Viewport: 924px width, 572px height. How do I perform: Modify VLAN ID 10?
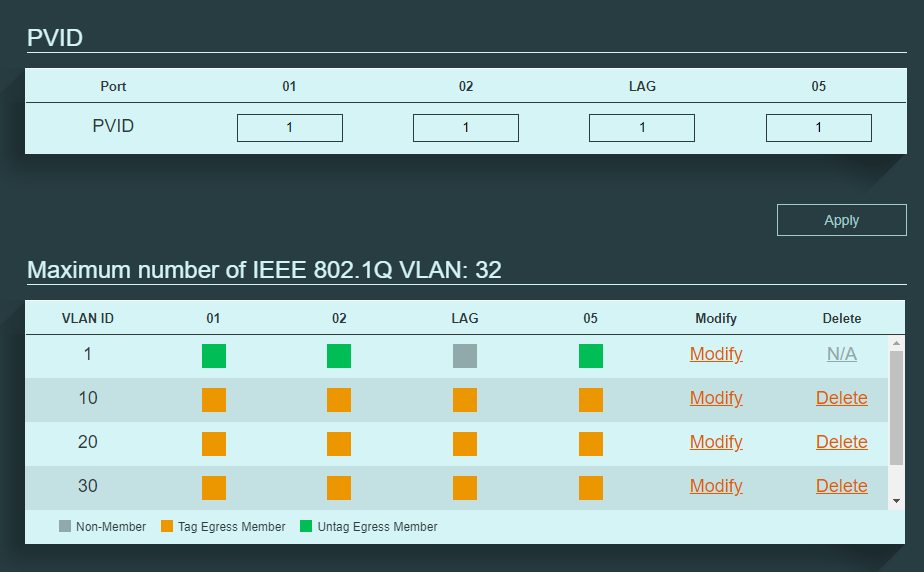716,398
